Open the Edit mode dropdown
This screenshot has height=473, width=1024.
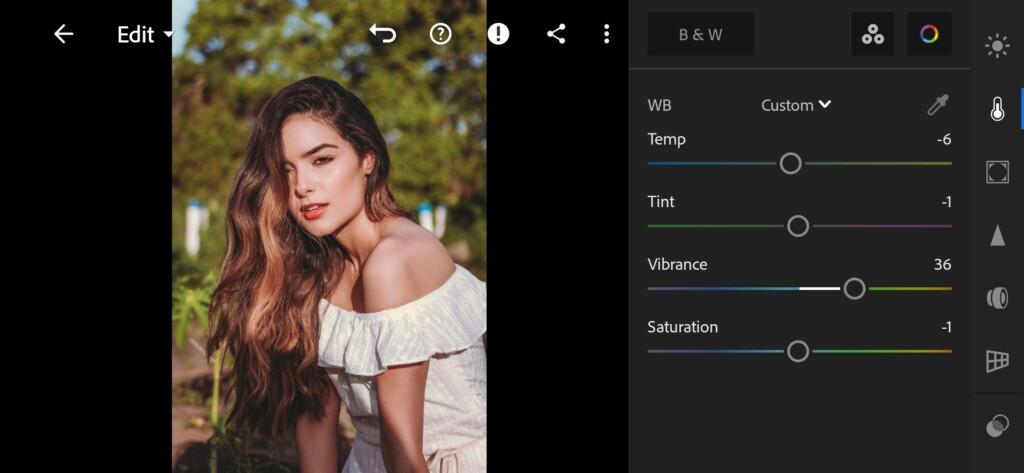point(145,35)
